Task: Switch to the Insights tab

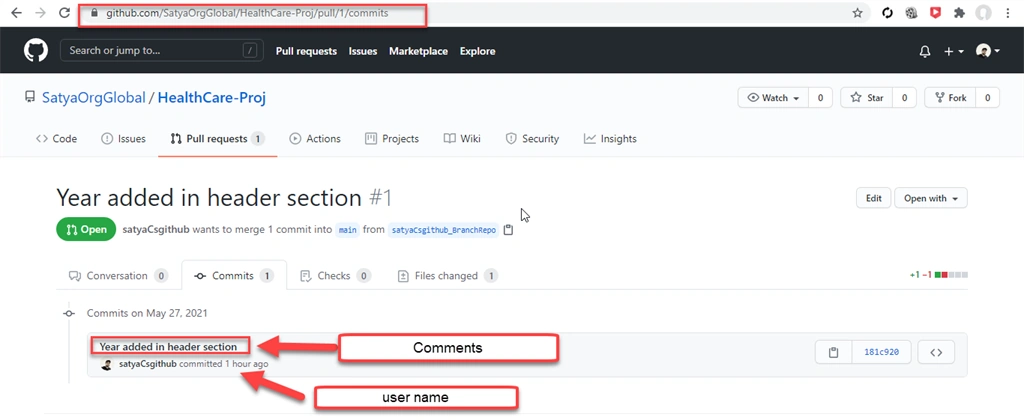Action: [x=610, y=138]
